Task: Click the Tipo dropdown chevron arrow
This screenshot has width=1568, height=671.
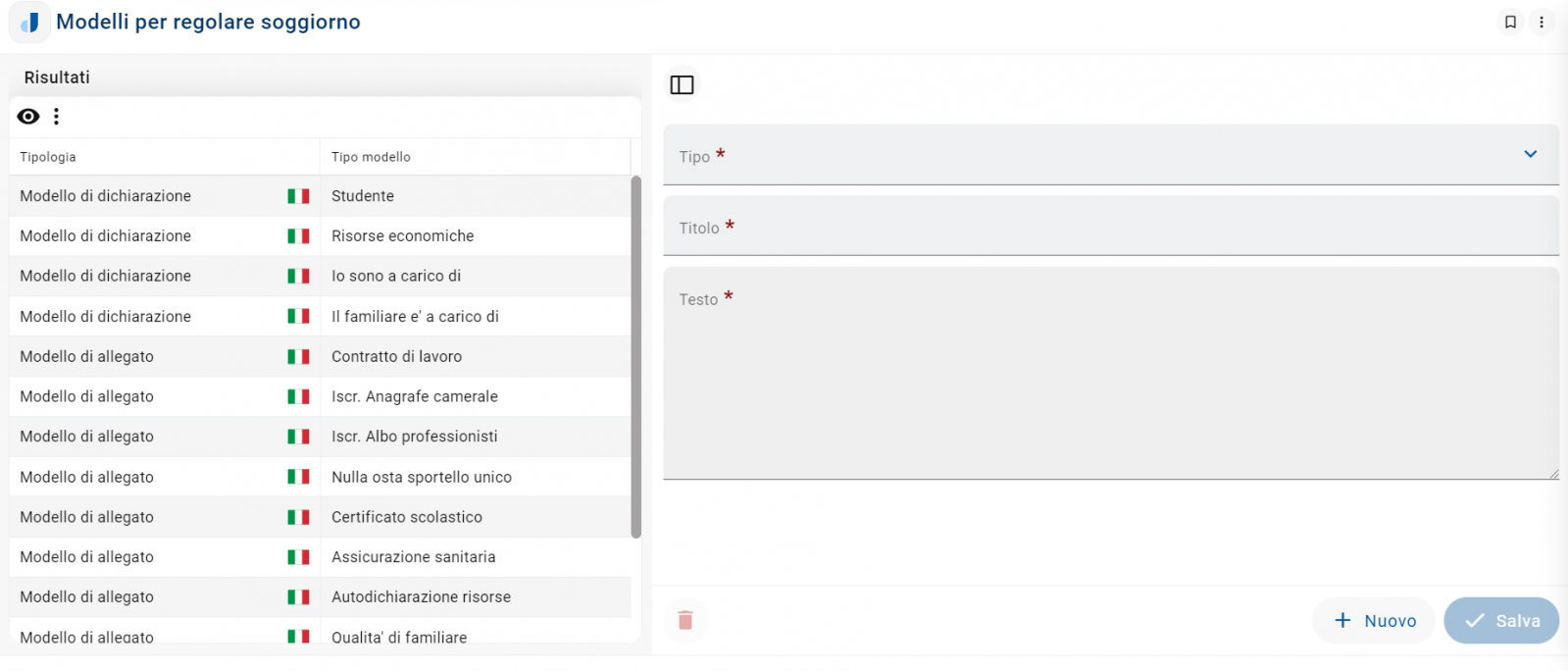Action: pyautogui.click(x=1530, y=154)
